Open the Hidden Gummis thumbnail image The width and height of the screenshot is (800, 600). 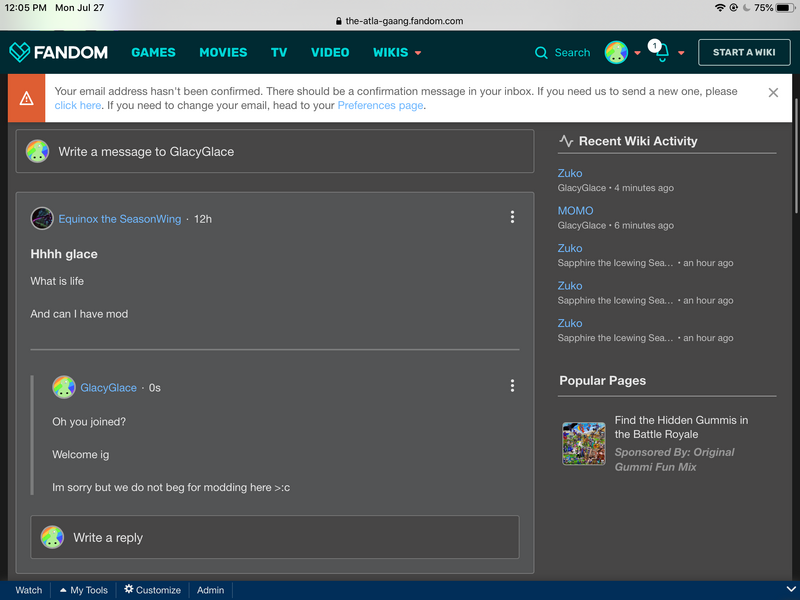pyautogui.click(x=583, y=443)
